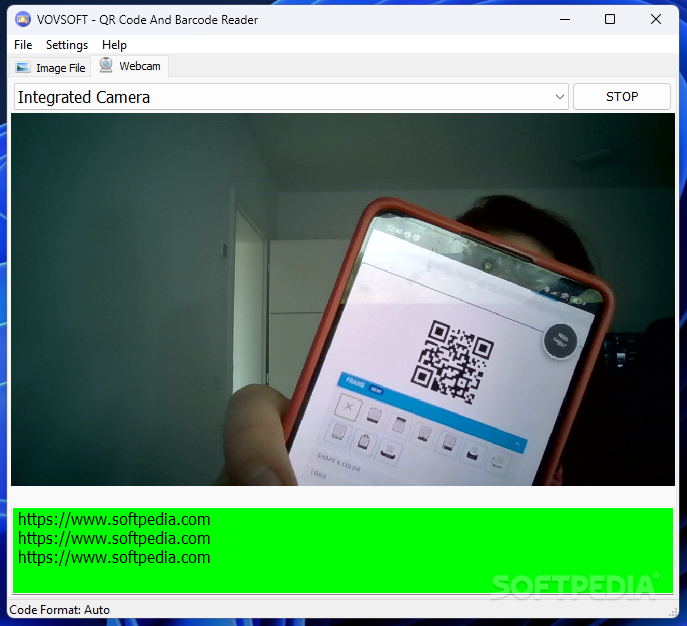The height and width of the screenshot is (626, 687).
Task: Click the window resize grip in status bar
Action: click(x=673, y=612)
